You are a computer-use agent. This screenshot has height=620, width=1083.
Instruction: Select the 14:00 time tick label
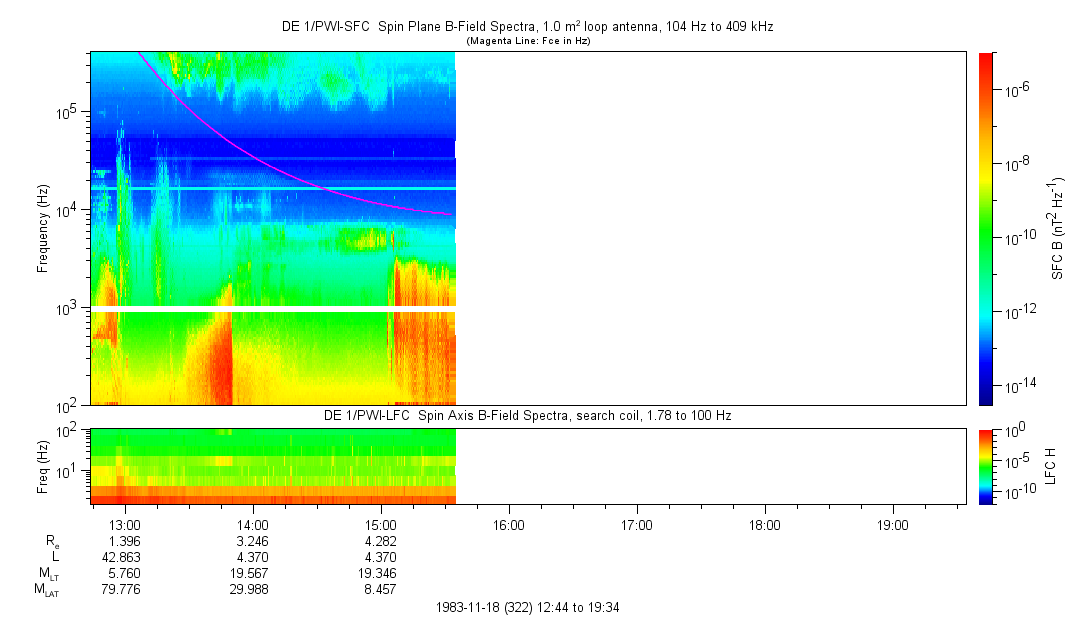252,524
